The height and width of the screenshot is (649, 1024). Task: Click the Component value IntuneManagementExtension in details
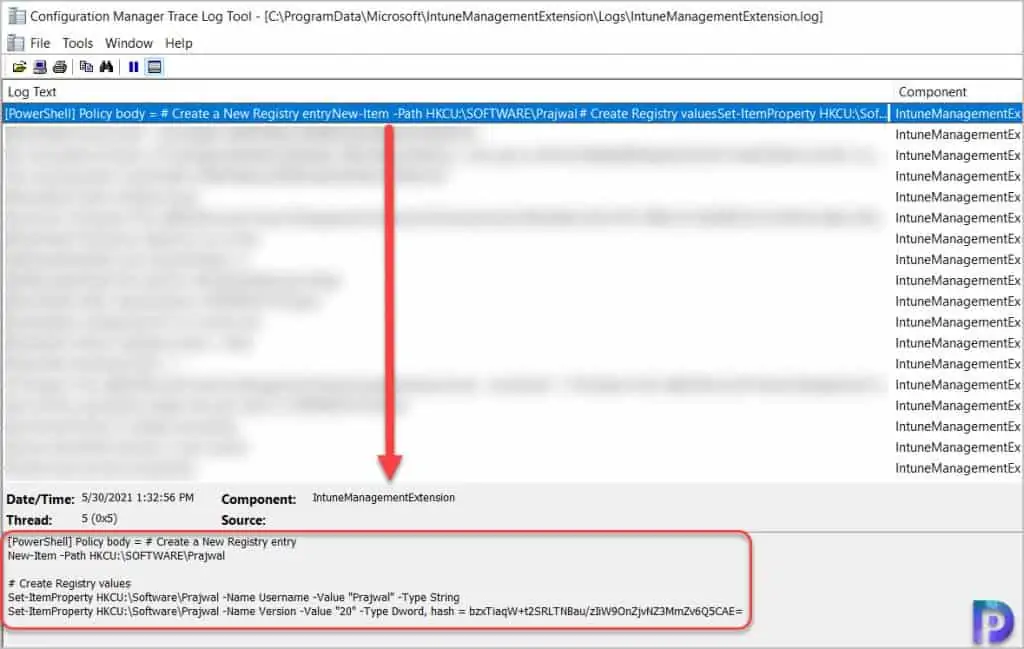pyautogui.click(x=383, y=498)
